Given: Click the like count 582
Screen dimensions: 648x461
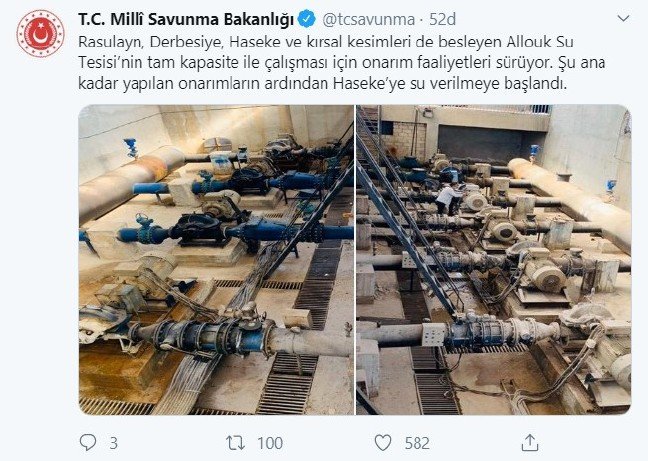Looking at the screenshot, I should pyautogui.click(x=417, y=443).
